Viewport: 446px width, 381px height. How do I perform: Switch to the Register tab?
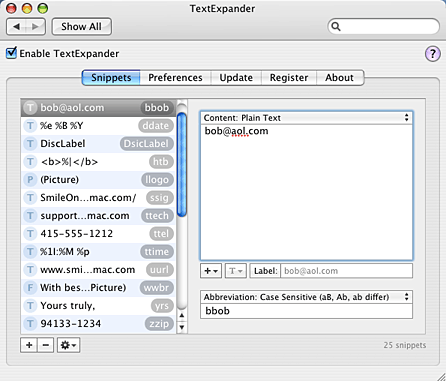click(x=289, y=78)
